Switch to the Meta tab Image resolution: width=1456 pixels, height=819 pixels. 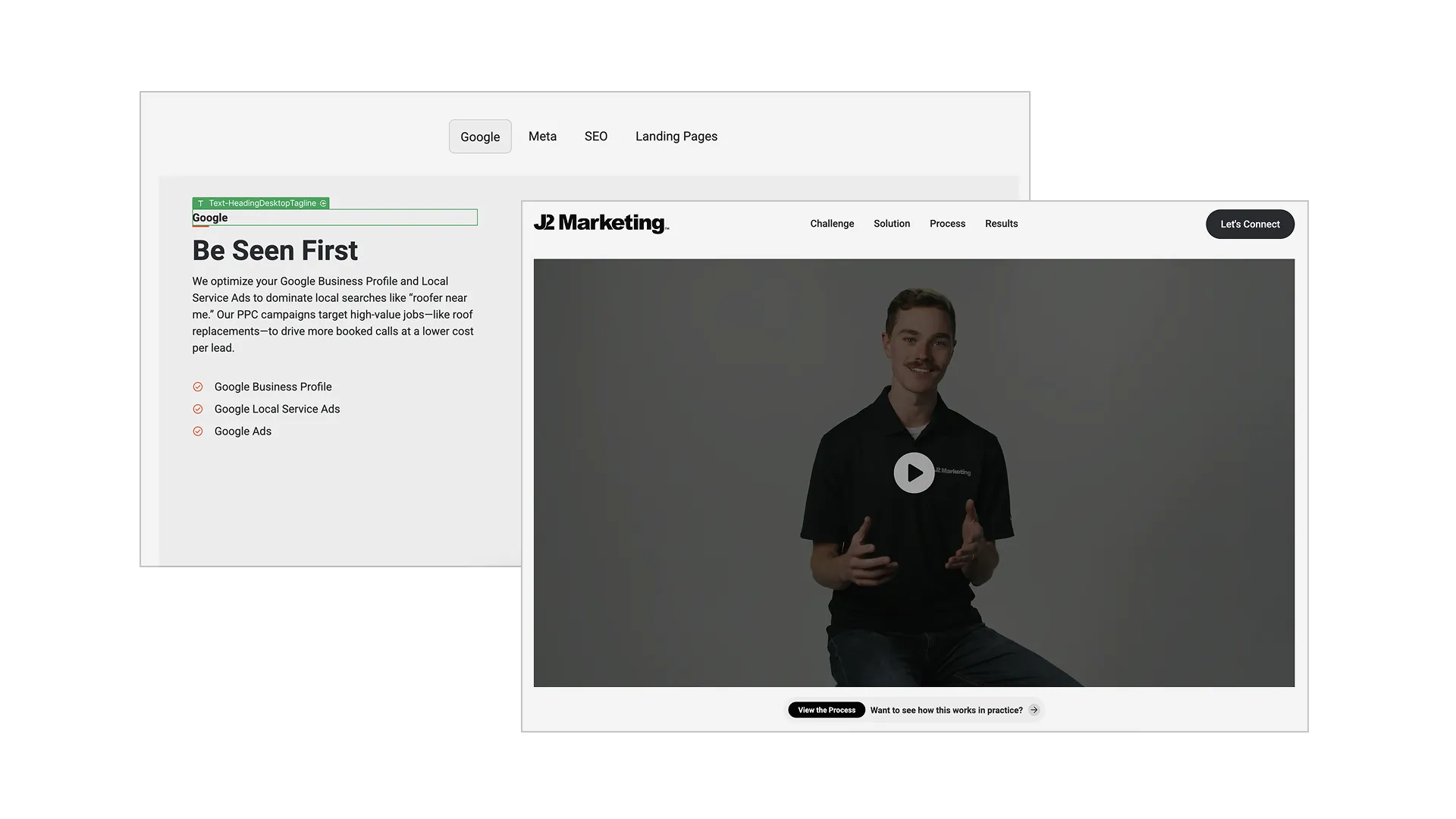click(542, 136)
